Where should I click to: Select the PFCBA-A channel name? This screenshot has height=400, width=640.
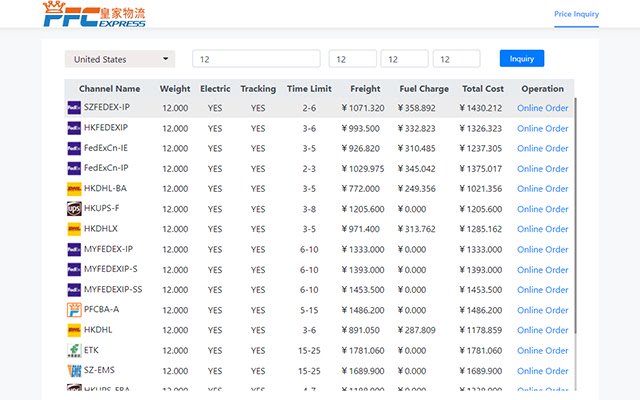101,309
